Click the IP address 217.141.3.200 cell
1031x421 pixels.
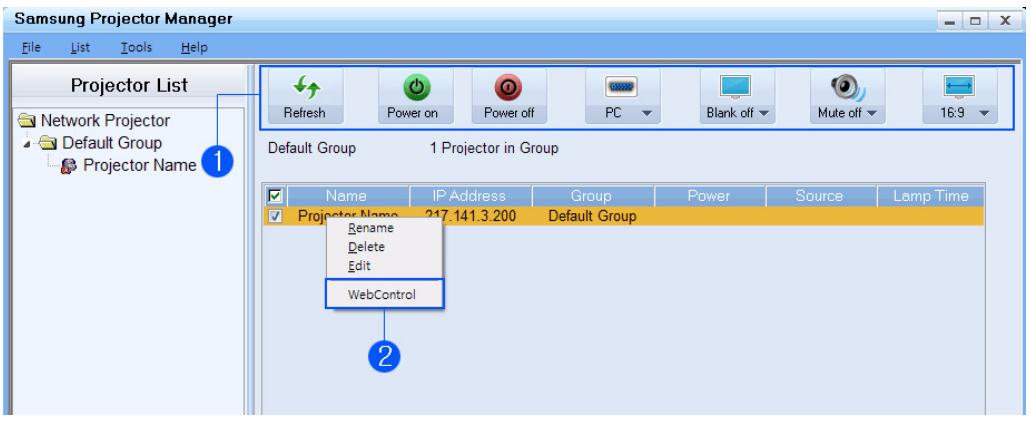tap(470, 216)
